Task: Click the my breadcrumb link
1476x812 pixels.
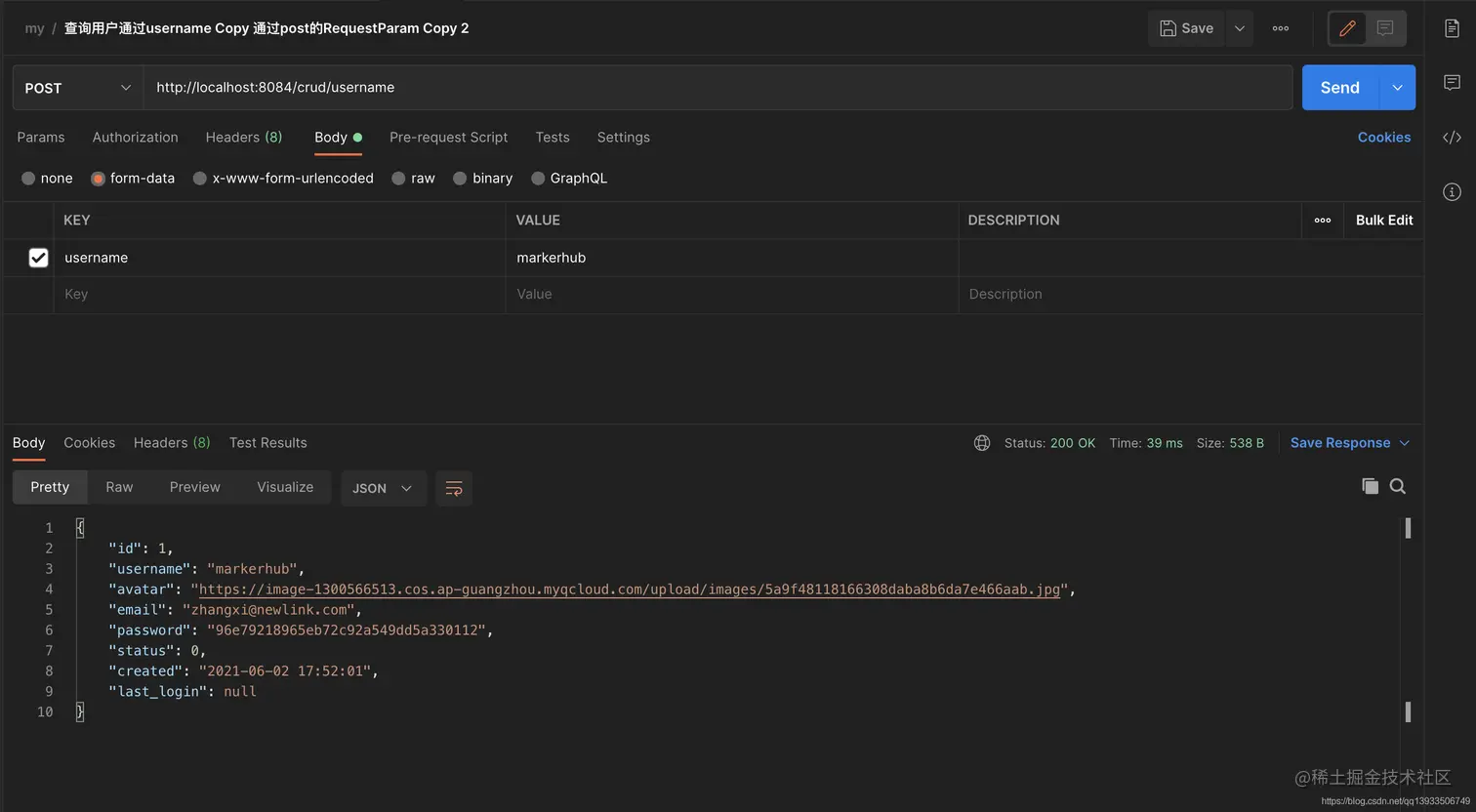Action: click(x=34, y=28)
